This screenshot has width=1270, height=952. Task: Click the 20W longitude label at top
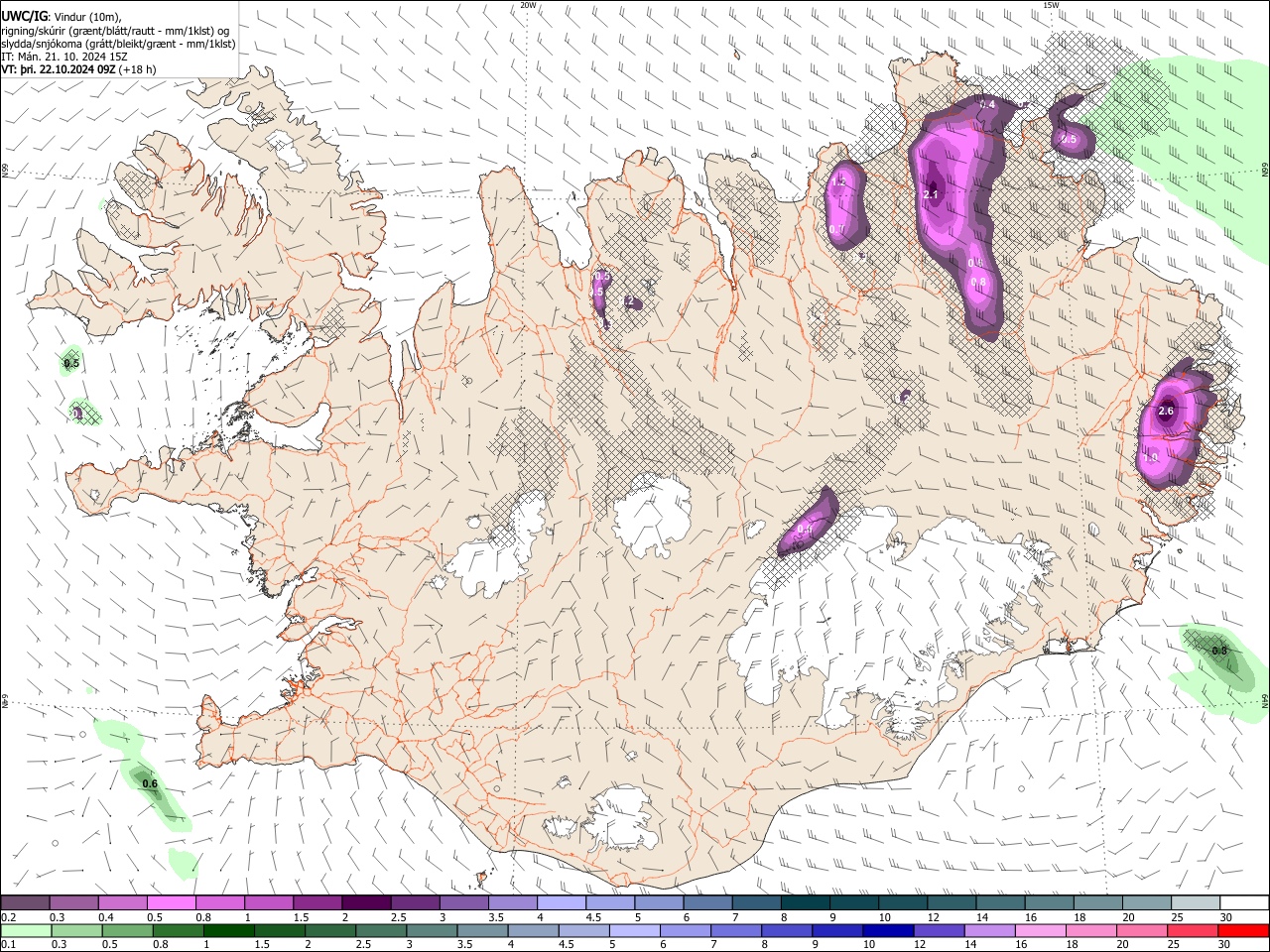(529, 5)
